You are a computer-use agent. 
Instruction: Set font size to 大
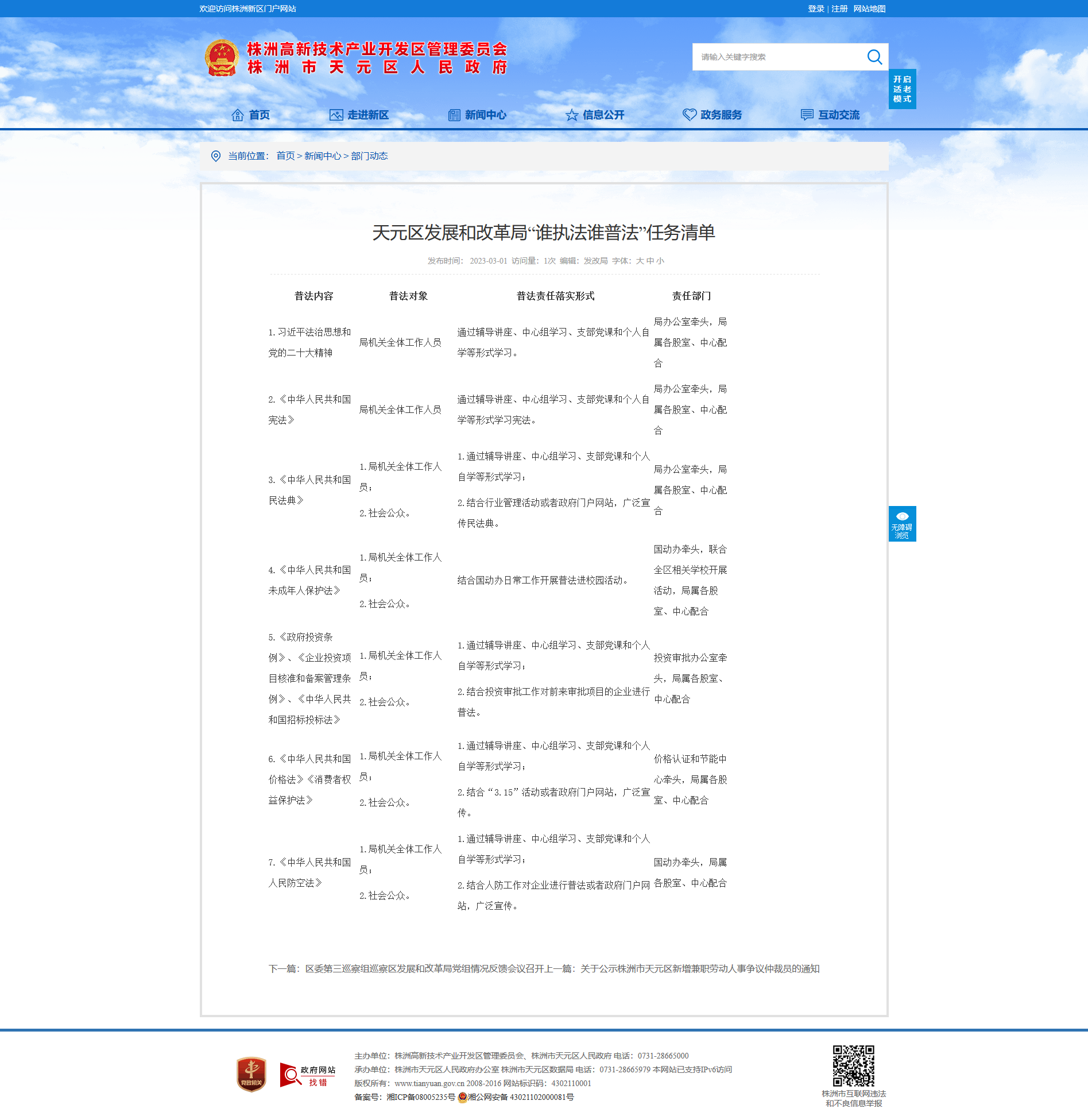point(640,261)
